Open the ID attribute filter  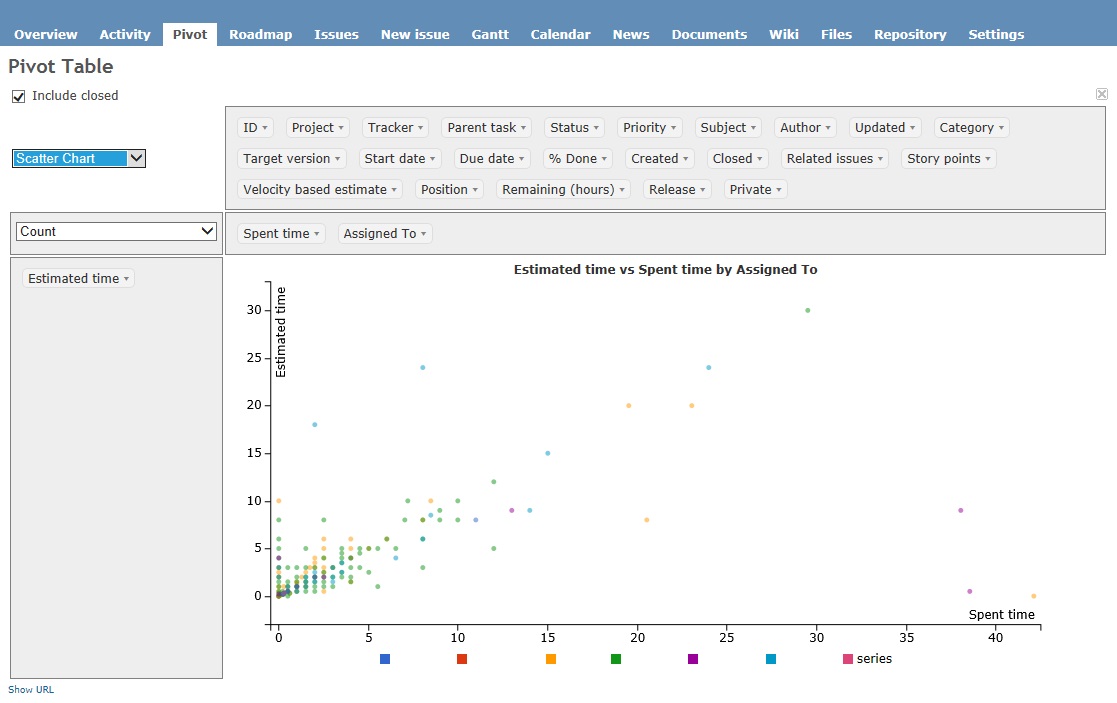pos(254,127)
